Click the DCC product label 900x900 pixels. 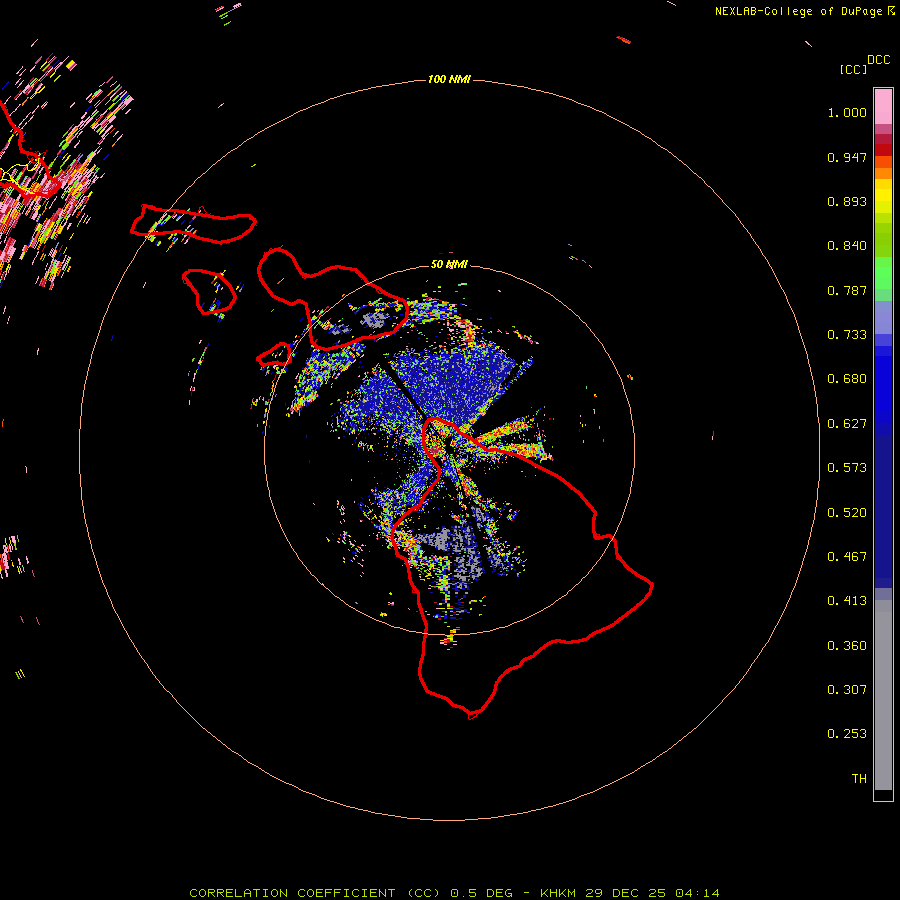pos(879,60)
